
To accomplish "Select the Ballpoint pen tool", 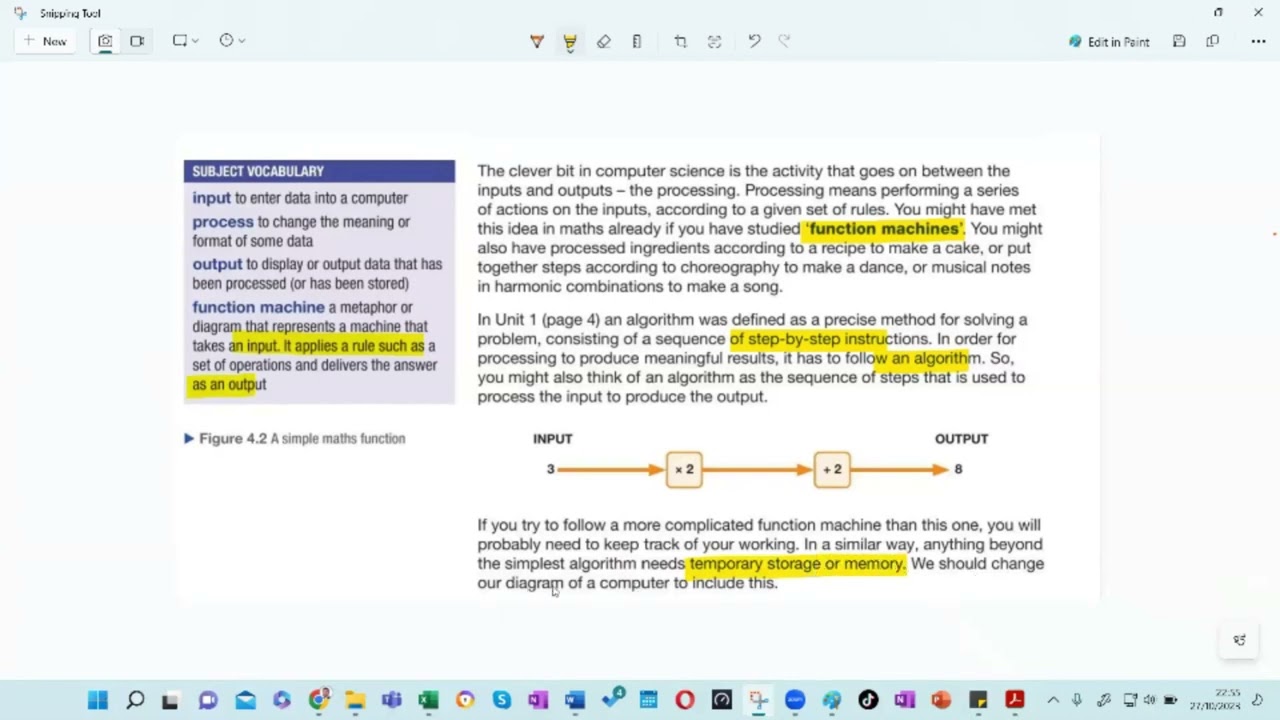I will [x=537, y=41].
